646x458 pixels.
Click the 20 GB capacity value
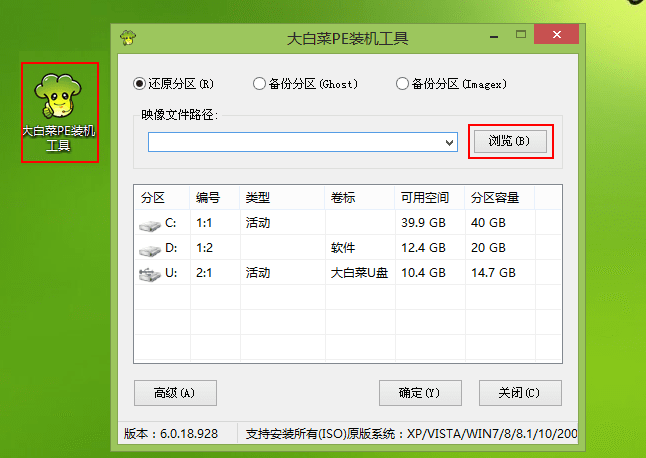(x=488, y=248)
